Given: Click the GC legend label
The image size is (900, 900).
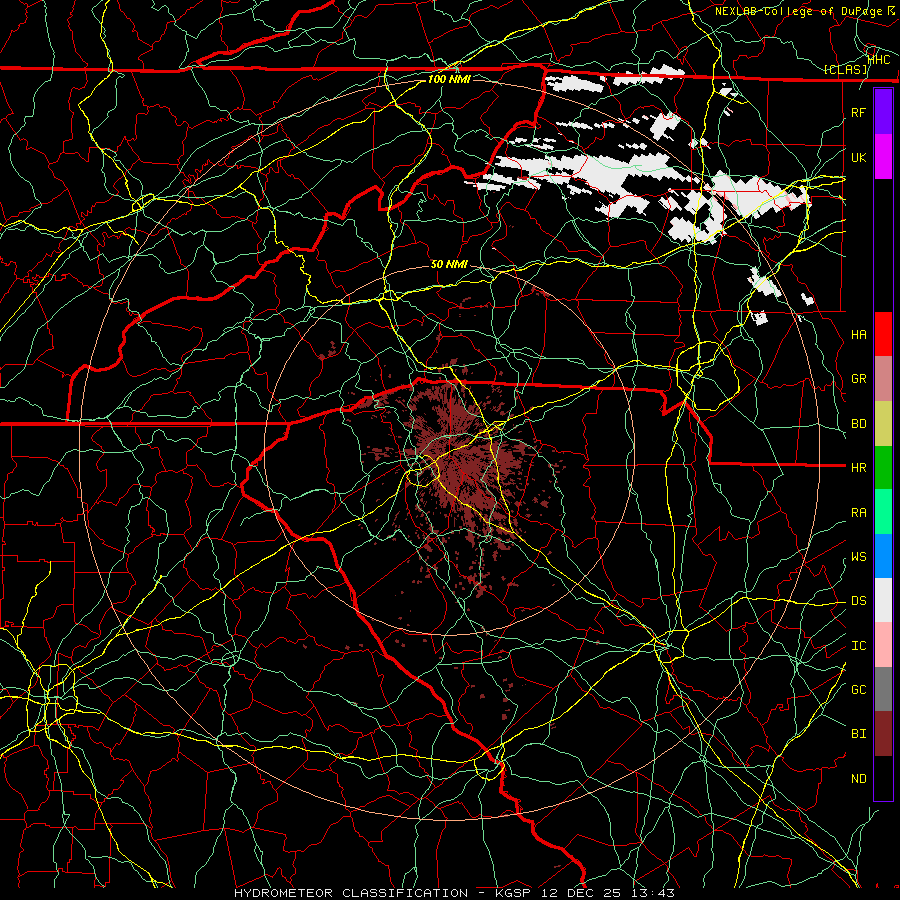Looking at the screenshot, I should click(858, 690).
